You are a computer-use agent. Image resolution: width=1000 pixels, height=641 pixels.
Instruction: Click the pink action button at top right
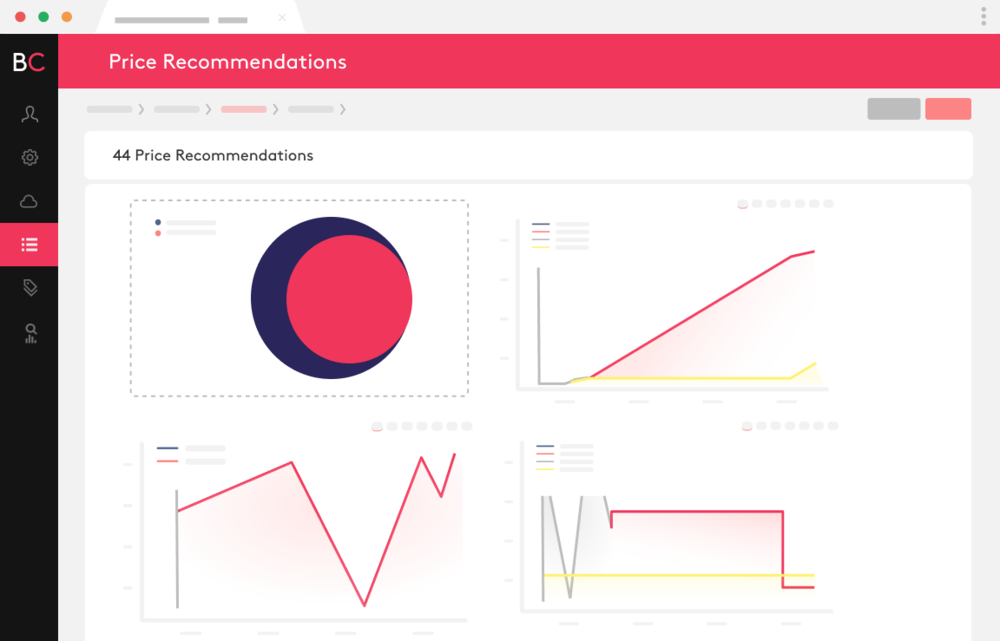pyautogui.click(x=948, y=108)
